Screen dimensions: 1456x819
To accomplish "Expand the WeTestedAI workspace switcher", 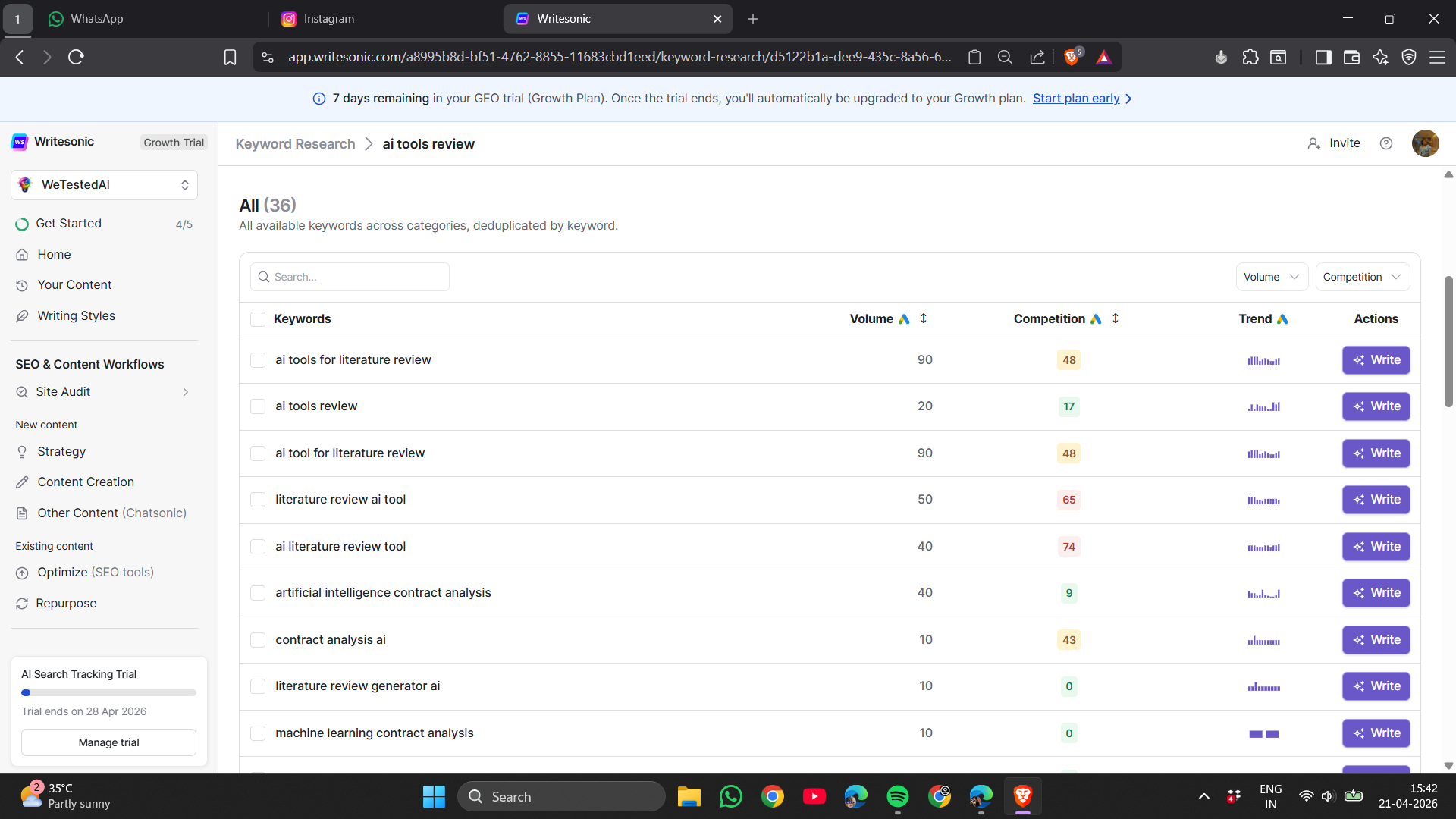I will click(104, 185).
